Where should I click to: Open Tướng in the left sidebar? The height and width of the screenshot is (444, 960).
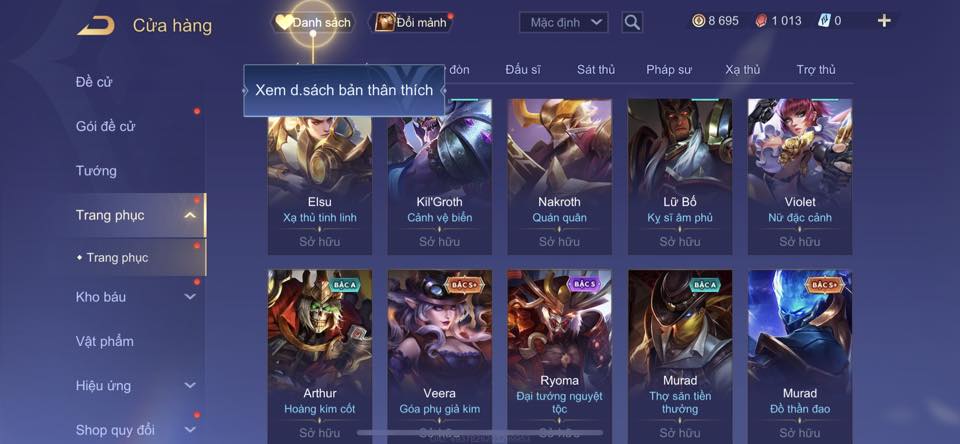click(96, 171)
